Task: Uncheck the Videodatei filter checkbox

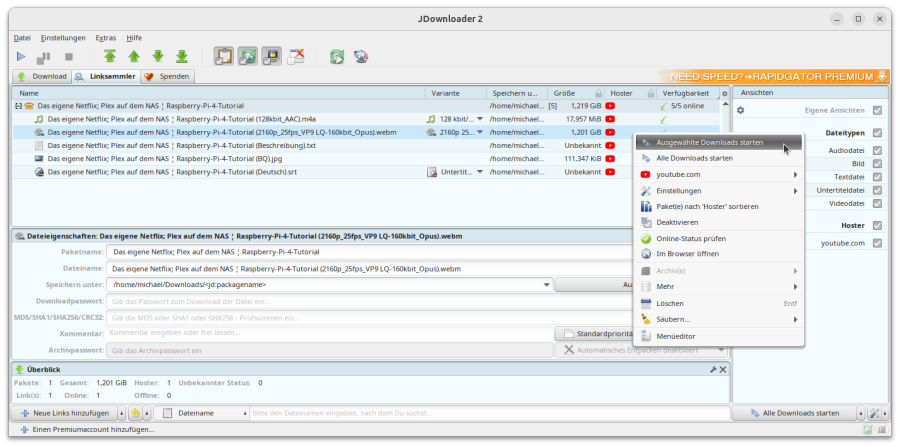Action: tap(877, 203)
